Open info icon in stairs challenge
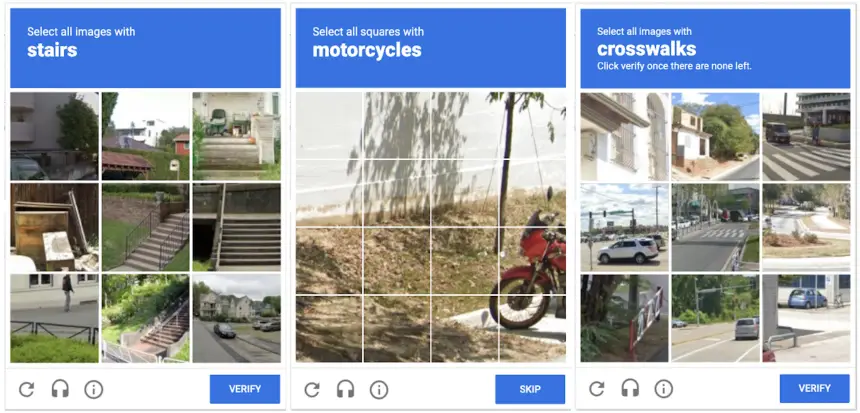Image resolution: width=860 pixels, height=413 pixels. click(x=94, y=389)
